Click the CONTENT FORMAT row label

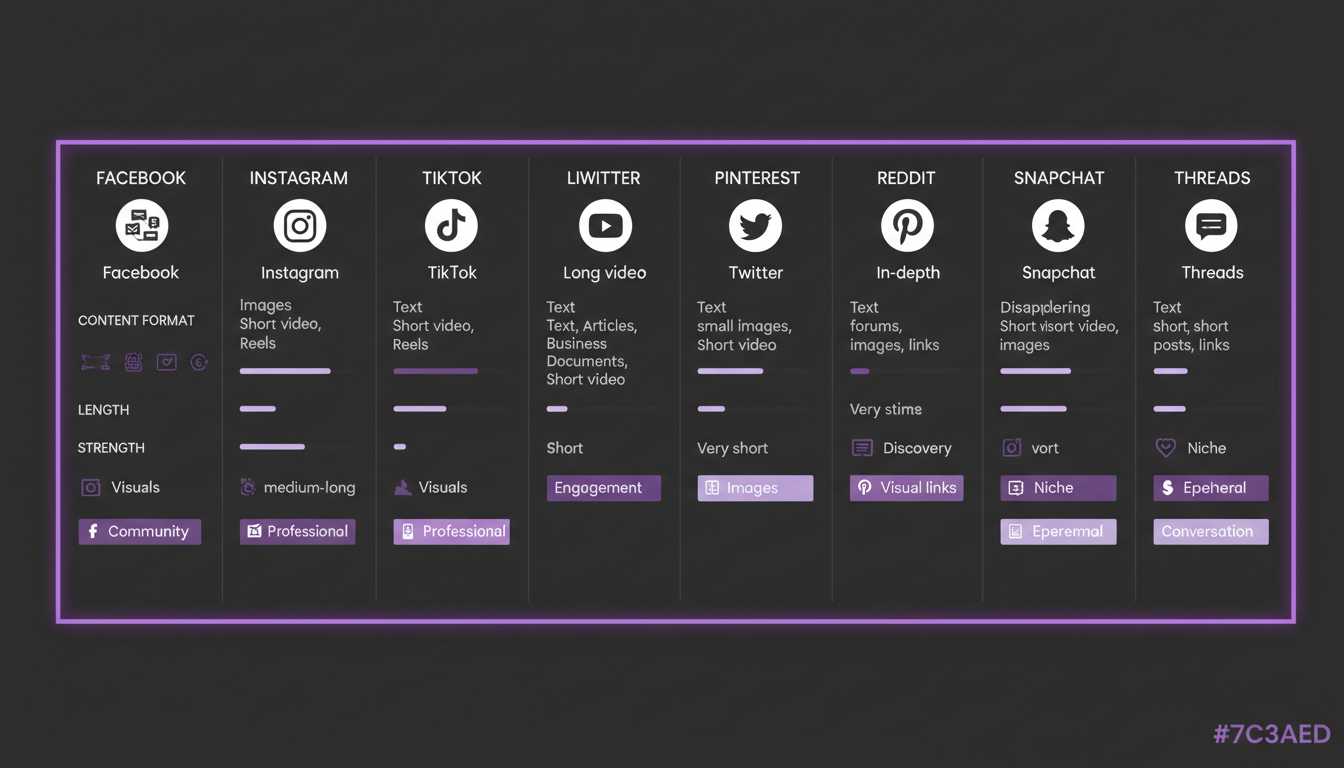[136, 321]
